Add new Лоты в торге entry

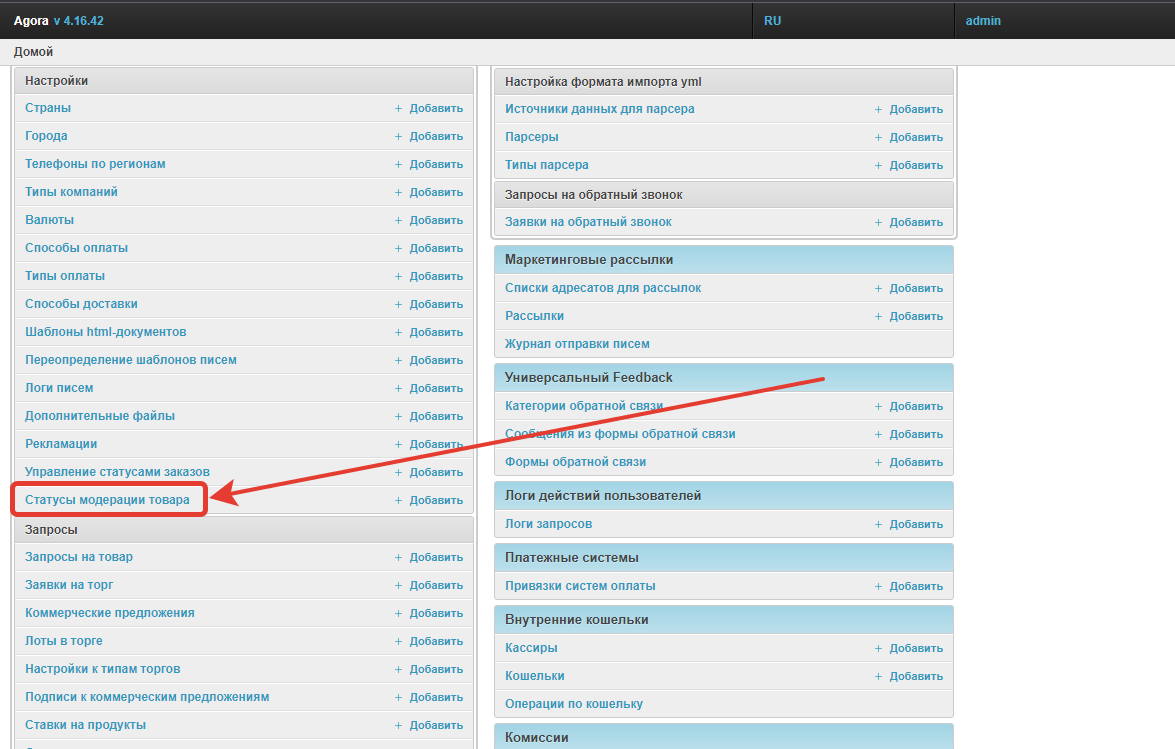(x=428, y=641)
